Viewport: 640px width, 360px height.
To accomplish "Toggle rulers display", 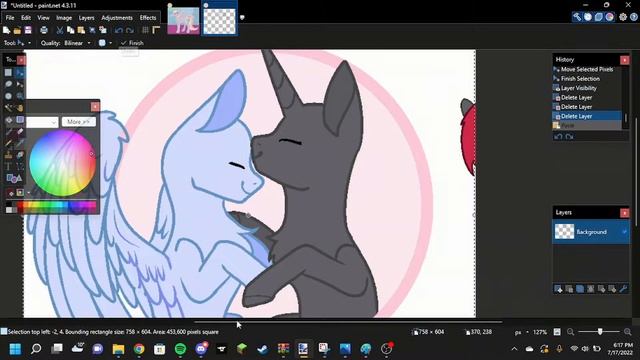I will pyautogui.click(x=156, y=30).
